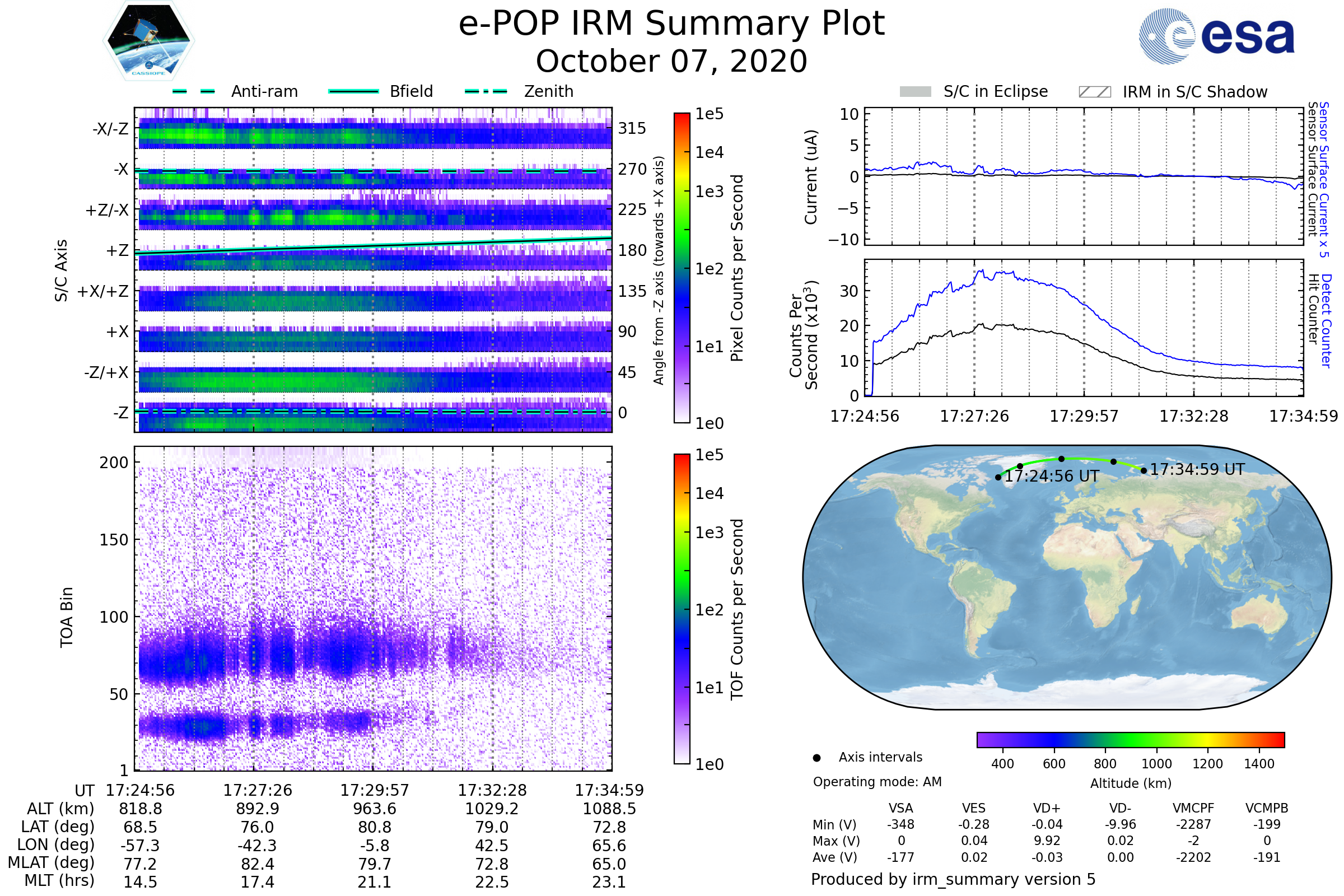1344x896 pixels.
Task: Click the 17:34:59 UT end point on map
Action: click(1144, 470)
